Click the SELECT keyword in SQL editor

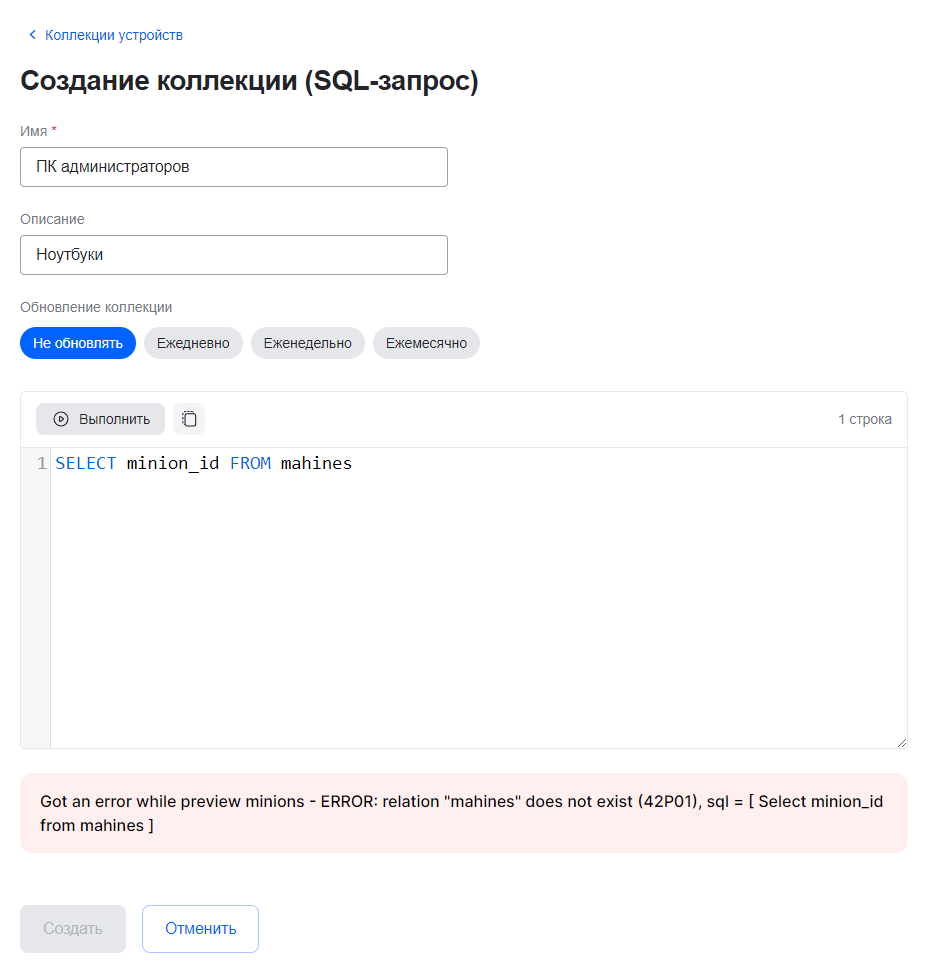(x=86, y=464)
